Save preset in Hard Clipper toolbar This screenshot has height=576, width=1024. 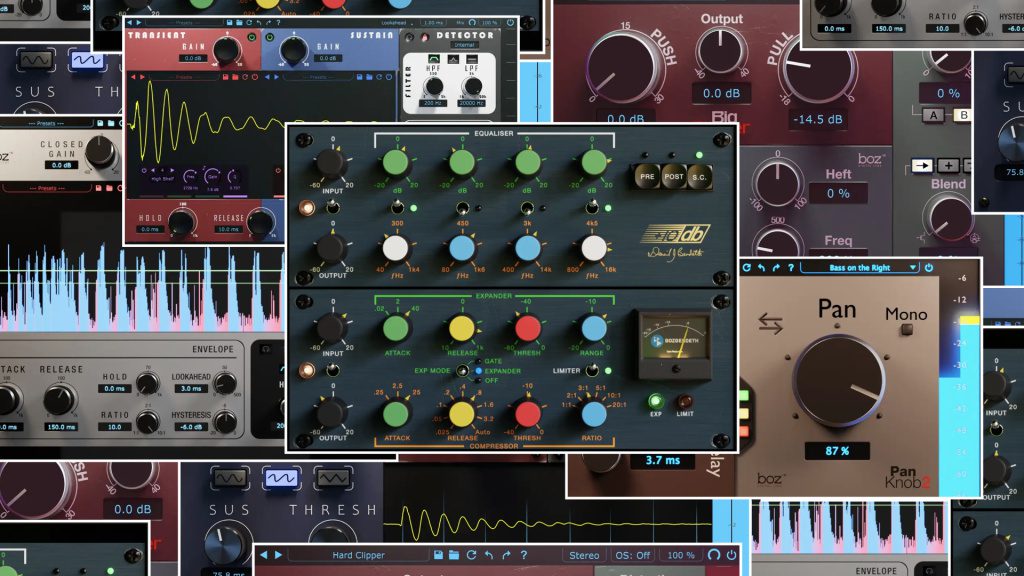438,555
